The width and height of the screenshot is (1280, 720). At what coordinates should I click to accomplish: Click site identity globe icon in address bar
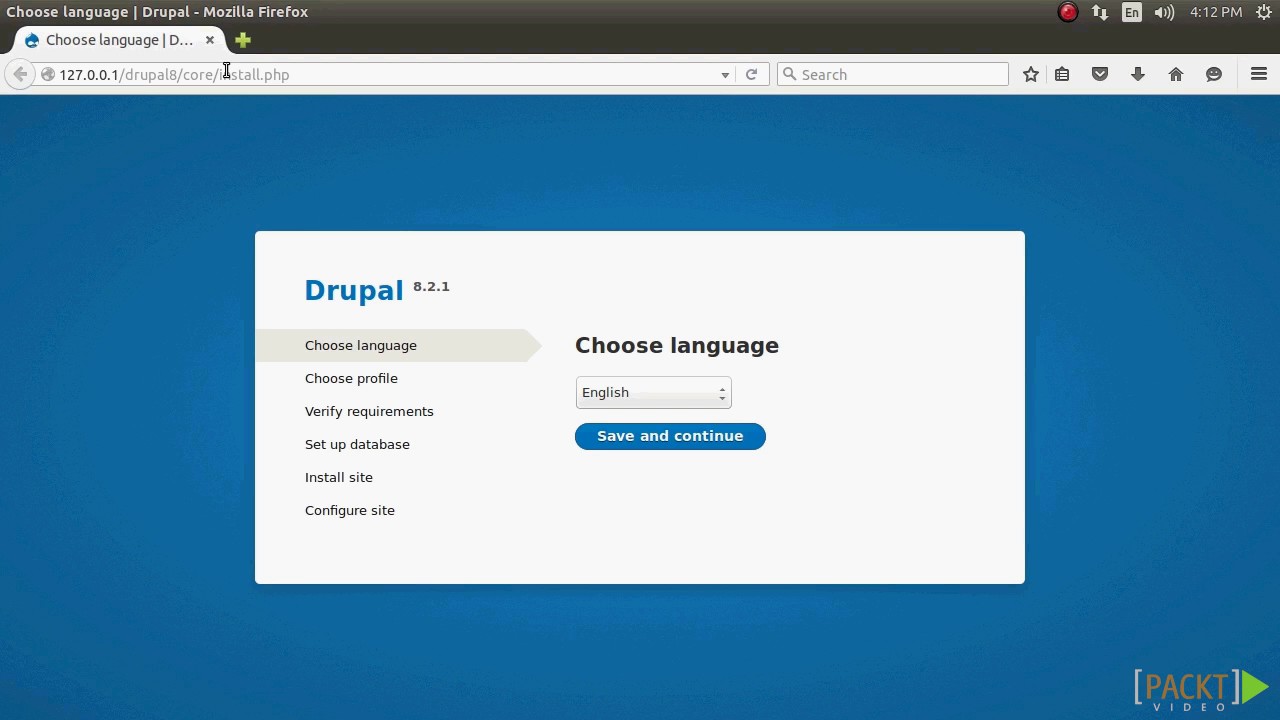(47, 74)
